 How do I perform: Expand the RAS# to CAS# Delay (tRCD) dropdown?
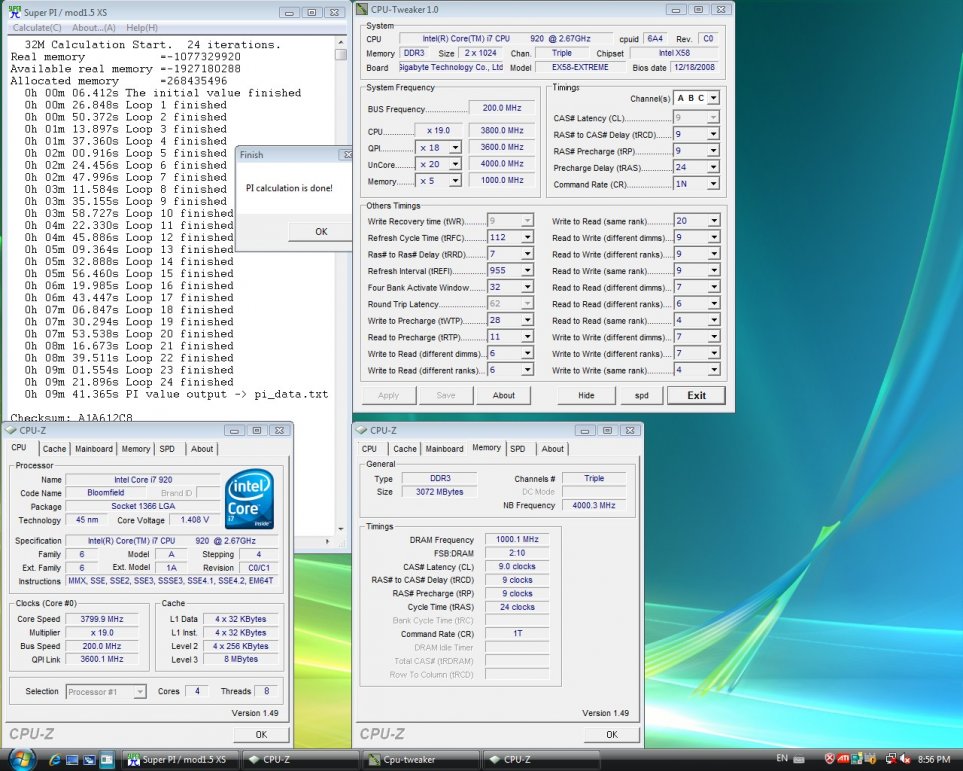713,134
